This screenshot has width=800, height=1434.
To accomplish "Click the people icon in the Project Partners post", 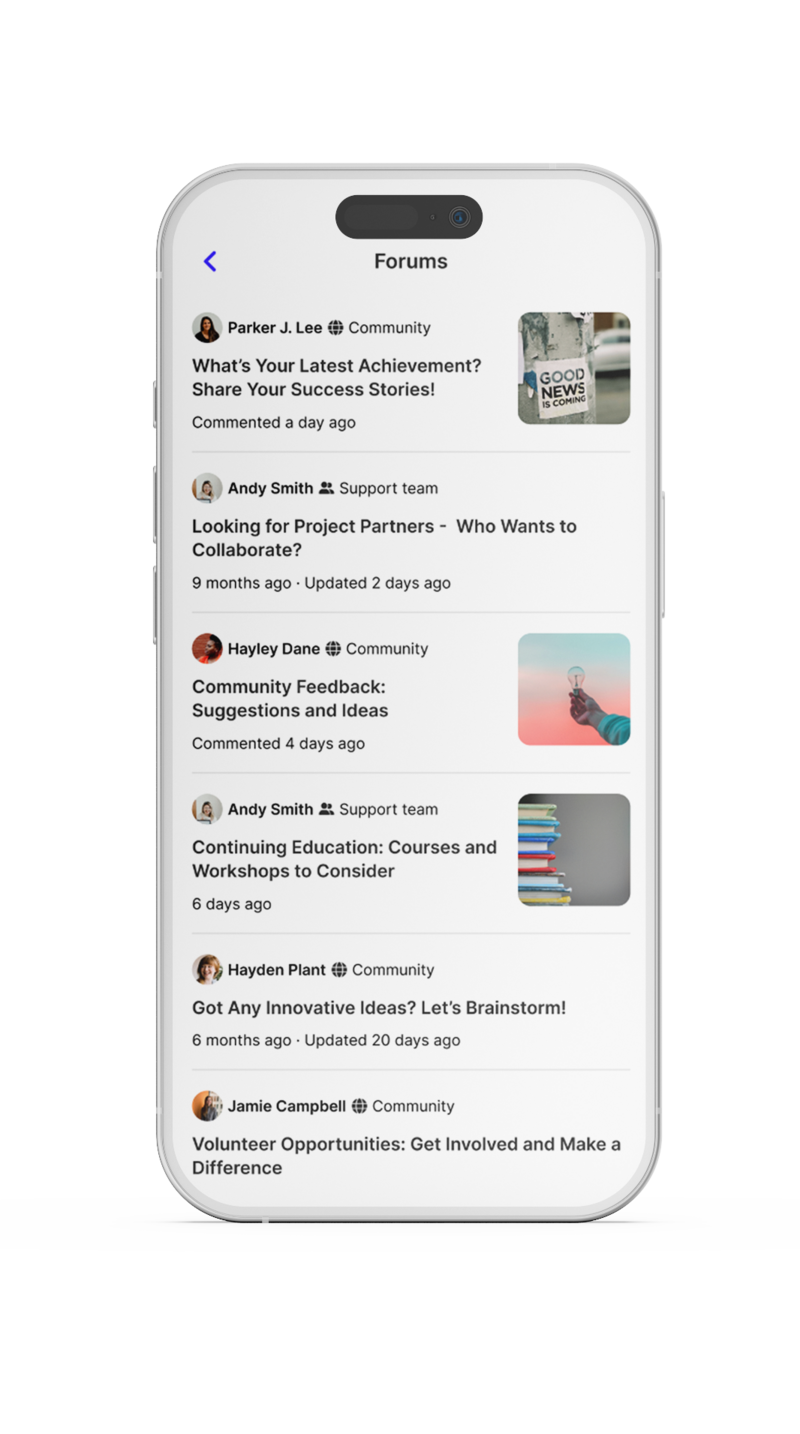I will [326, 489].
